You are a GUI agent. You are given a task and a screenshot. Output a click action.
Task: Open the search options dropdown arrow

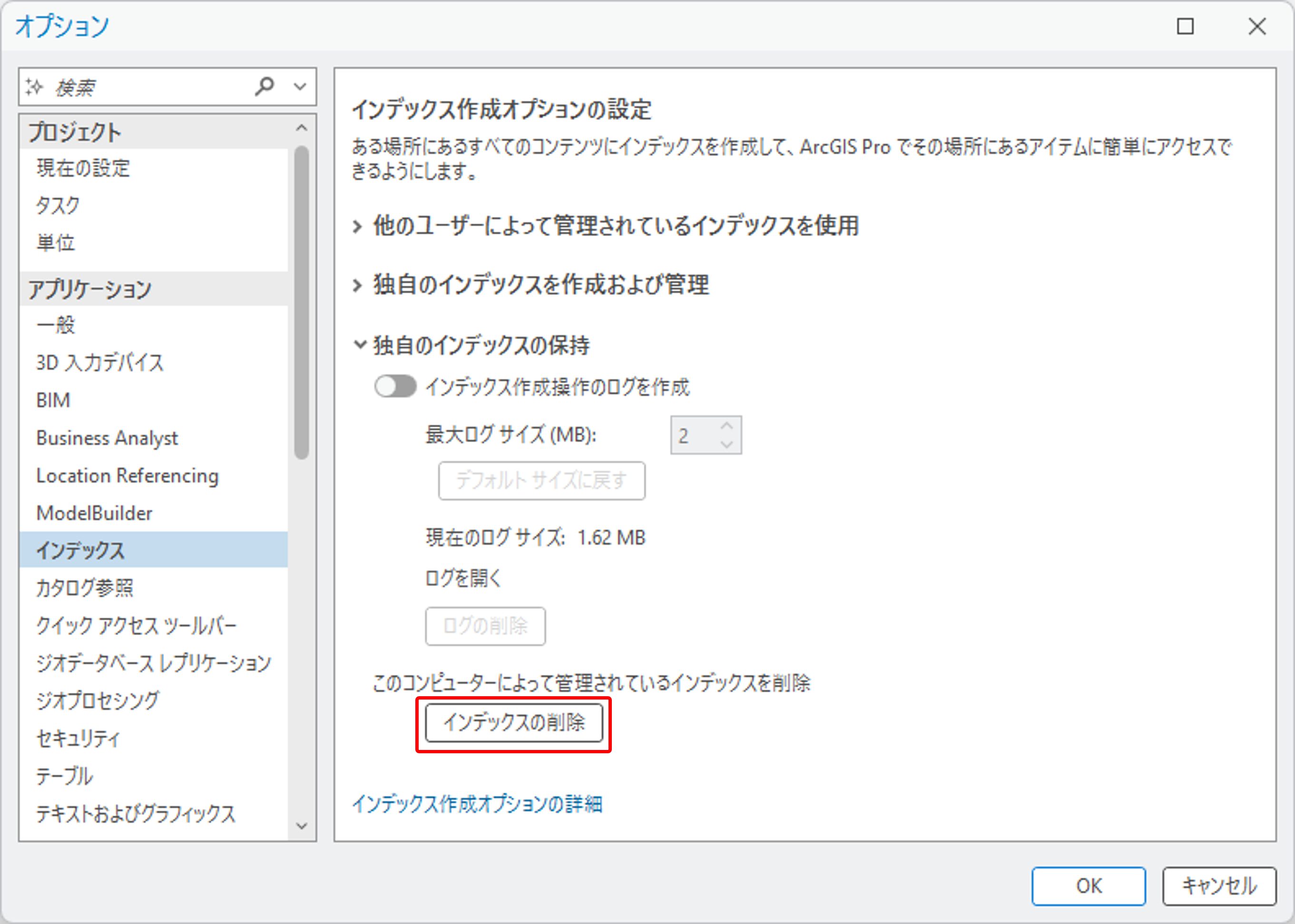[300, 87]
